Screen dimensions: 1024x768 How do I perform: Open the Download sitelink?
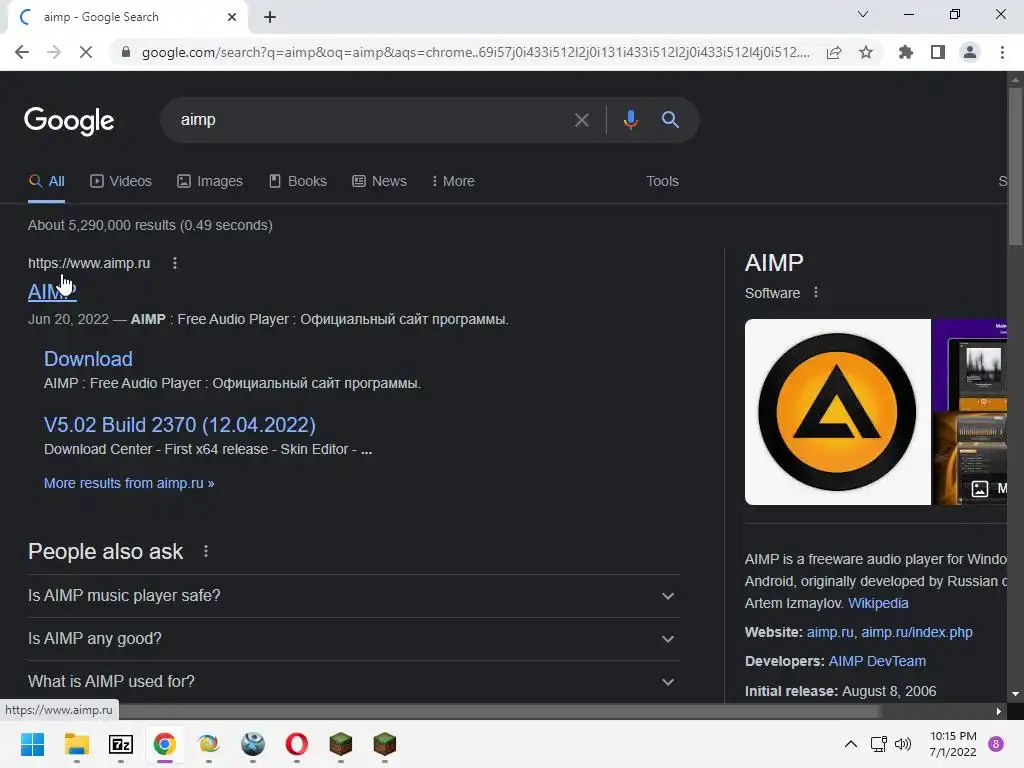click(x=88, y=359)
